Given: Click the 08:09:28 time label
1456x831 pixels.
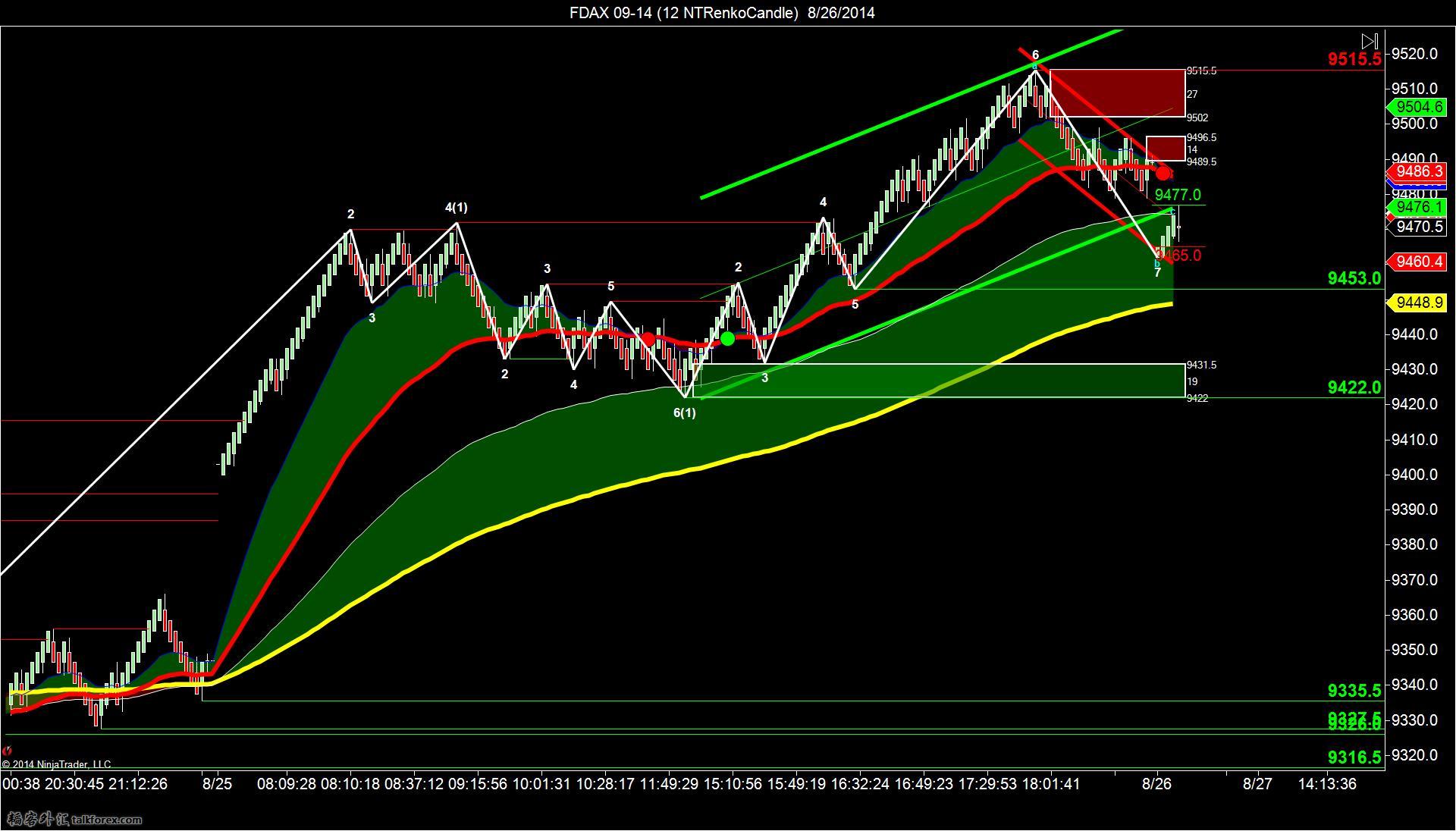Looking at the screenshot, I should [x=287, y=784].
